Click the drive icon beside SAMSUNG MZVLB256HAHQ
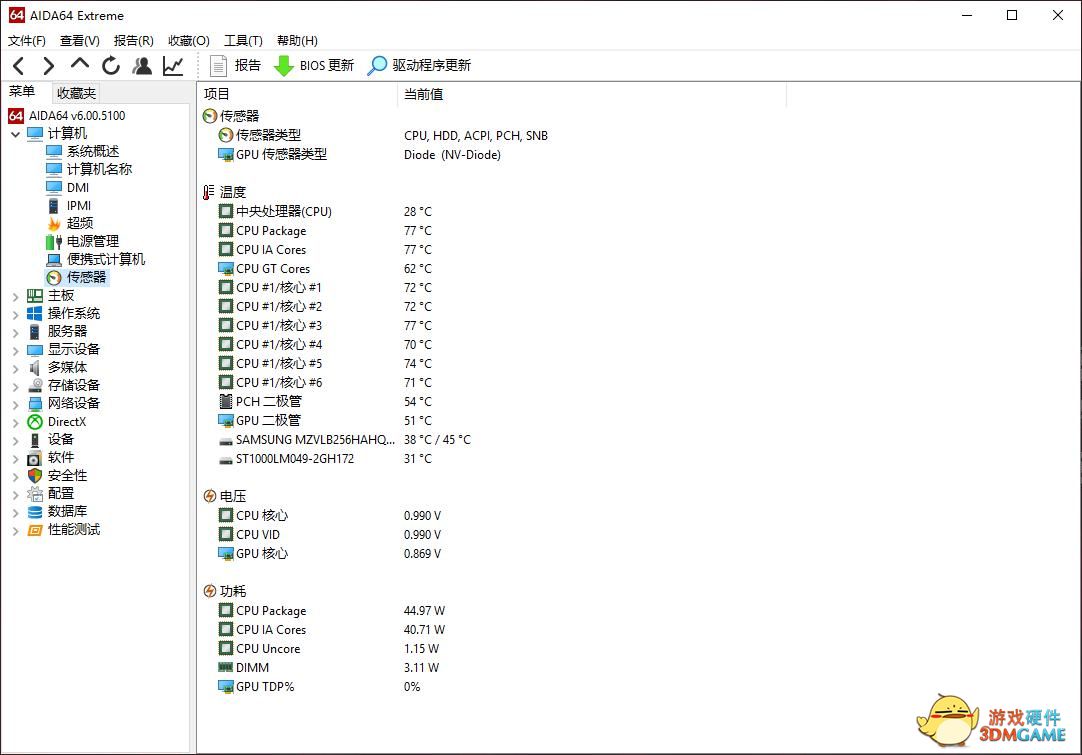Viewport: 1082px width, 755px height. coord(226,440)
